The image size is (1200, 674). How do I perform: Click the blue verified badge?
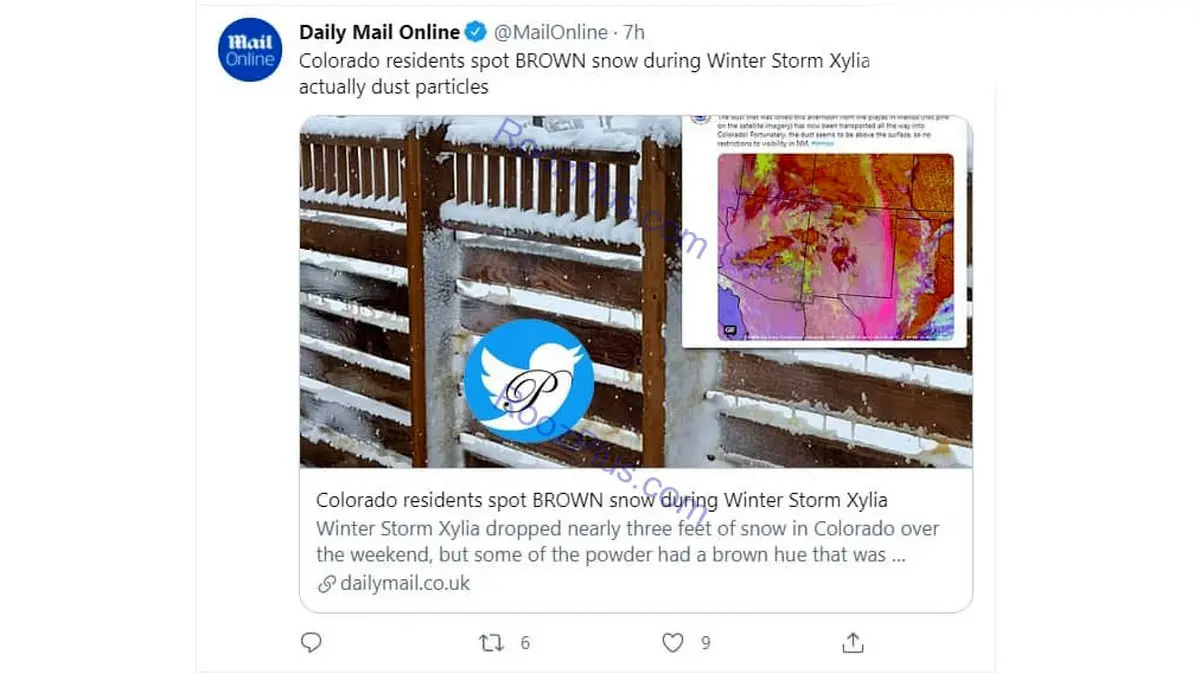tap(476, 33)
